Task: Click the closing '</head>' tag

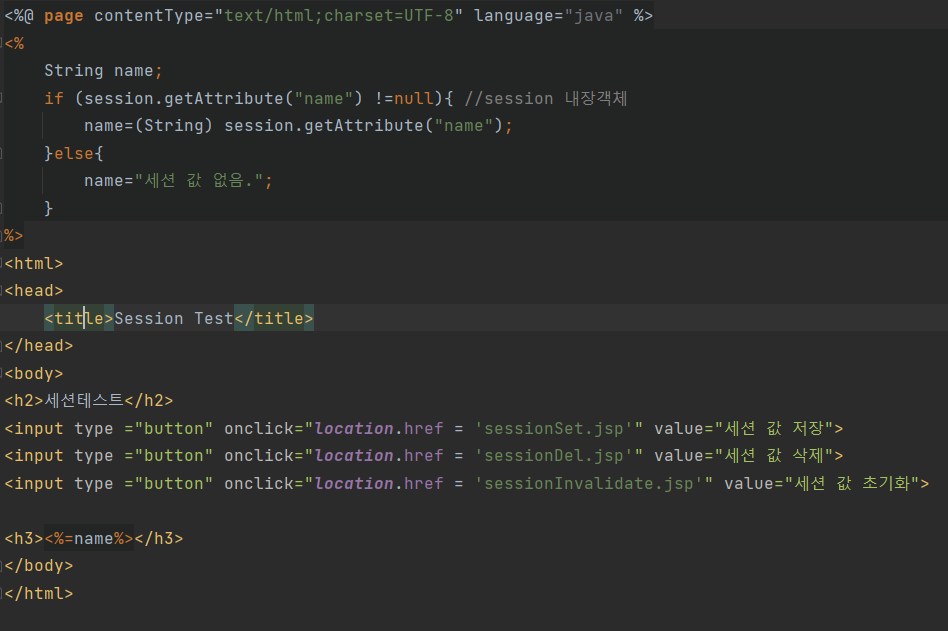Action: coord(39,346)
